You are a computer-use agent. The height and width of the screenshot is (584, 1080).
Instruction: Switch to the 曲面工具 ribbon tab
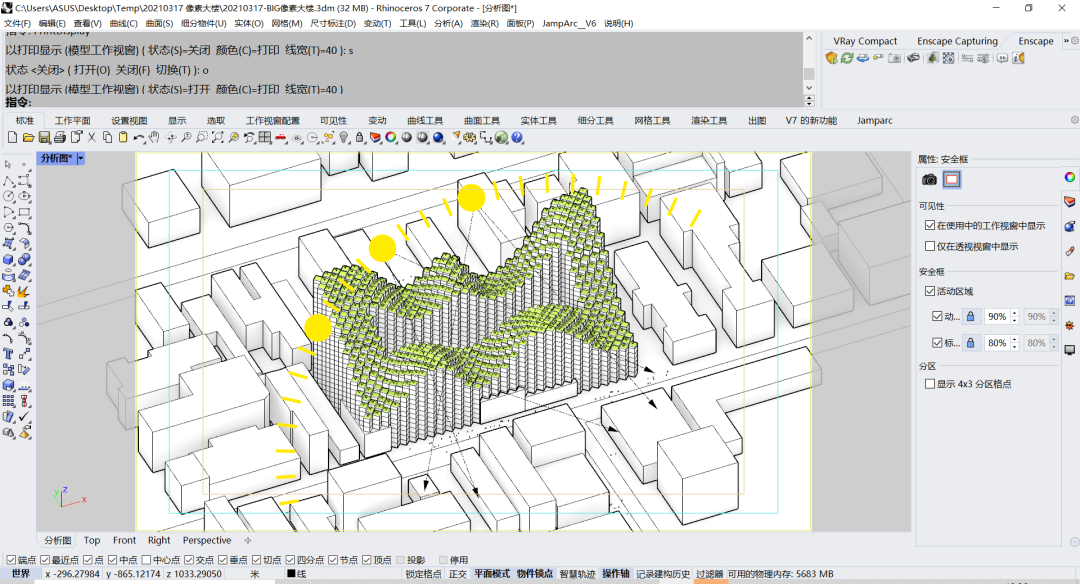coord(483,120)
